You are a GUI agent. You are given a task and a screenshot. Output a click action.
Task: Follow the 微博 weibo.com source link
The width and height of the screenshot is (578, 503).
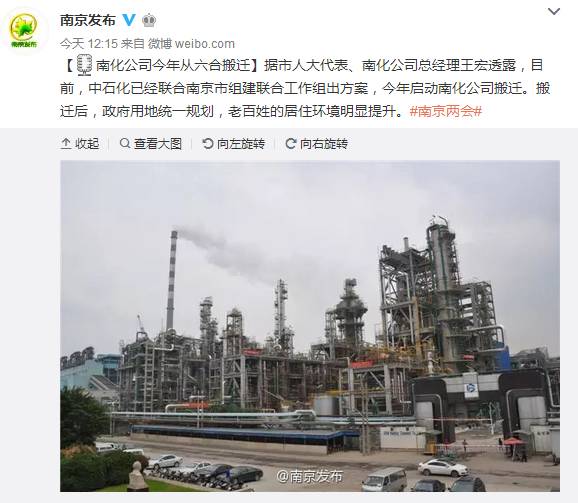(x=191, y=44)
